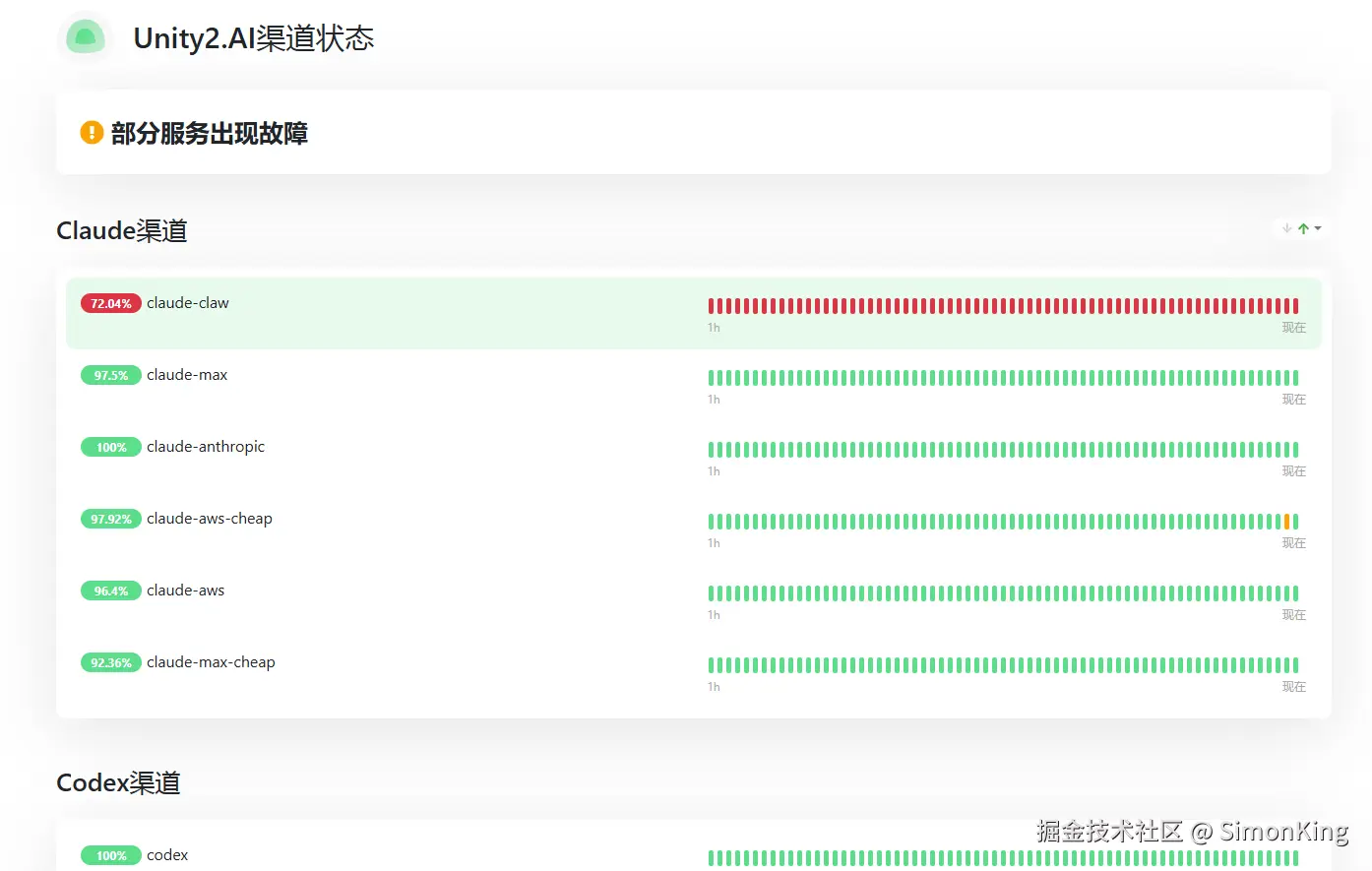Click the 1h label under claude-anthropic's bar
The image size is (1372, 871).
pos(714,471)
